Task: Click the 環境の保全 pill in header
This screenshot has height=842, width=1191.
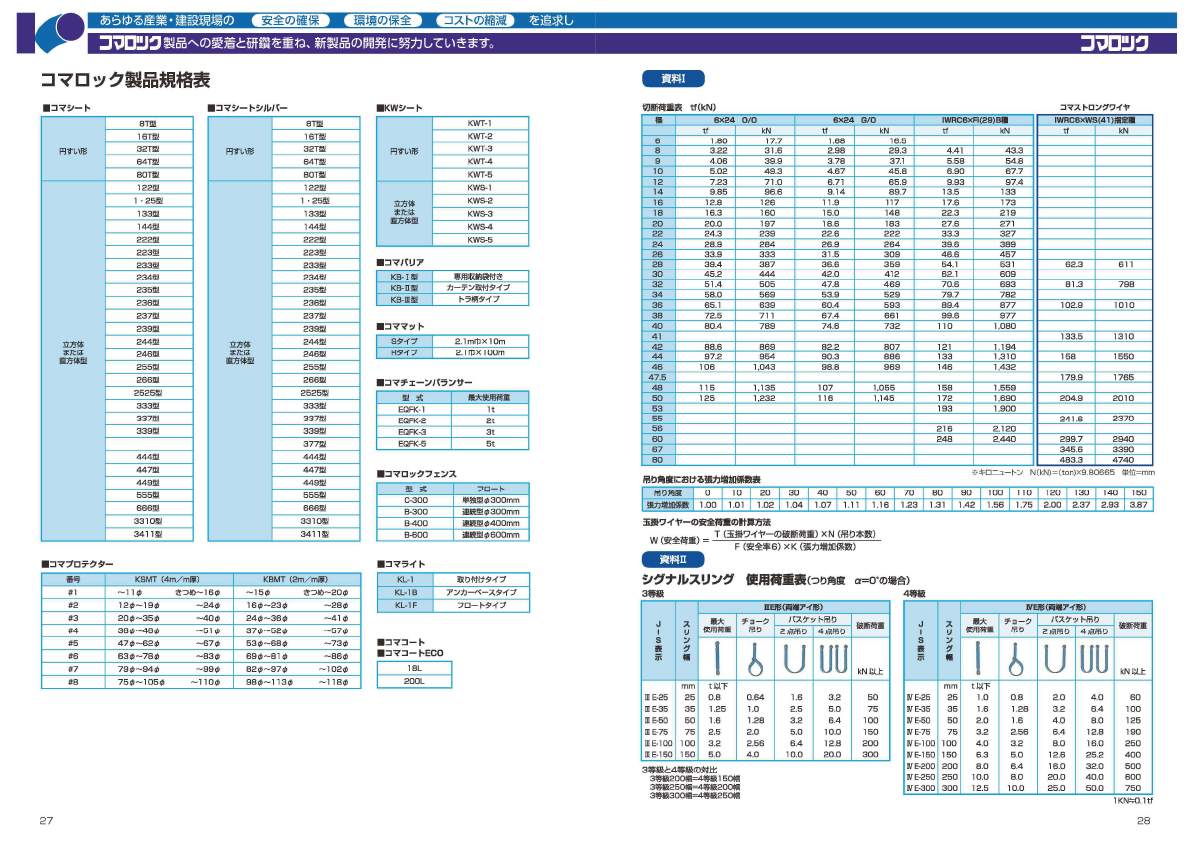Action: [383, 20]
